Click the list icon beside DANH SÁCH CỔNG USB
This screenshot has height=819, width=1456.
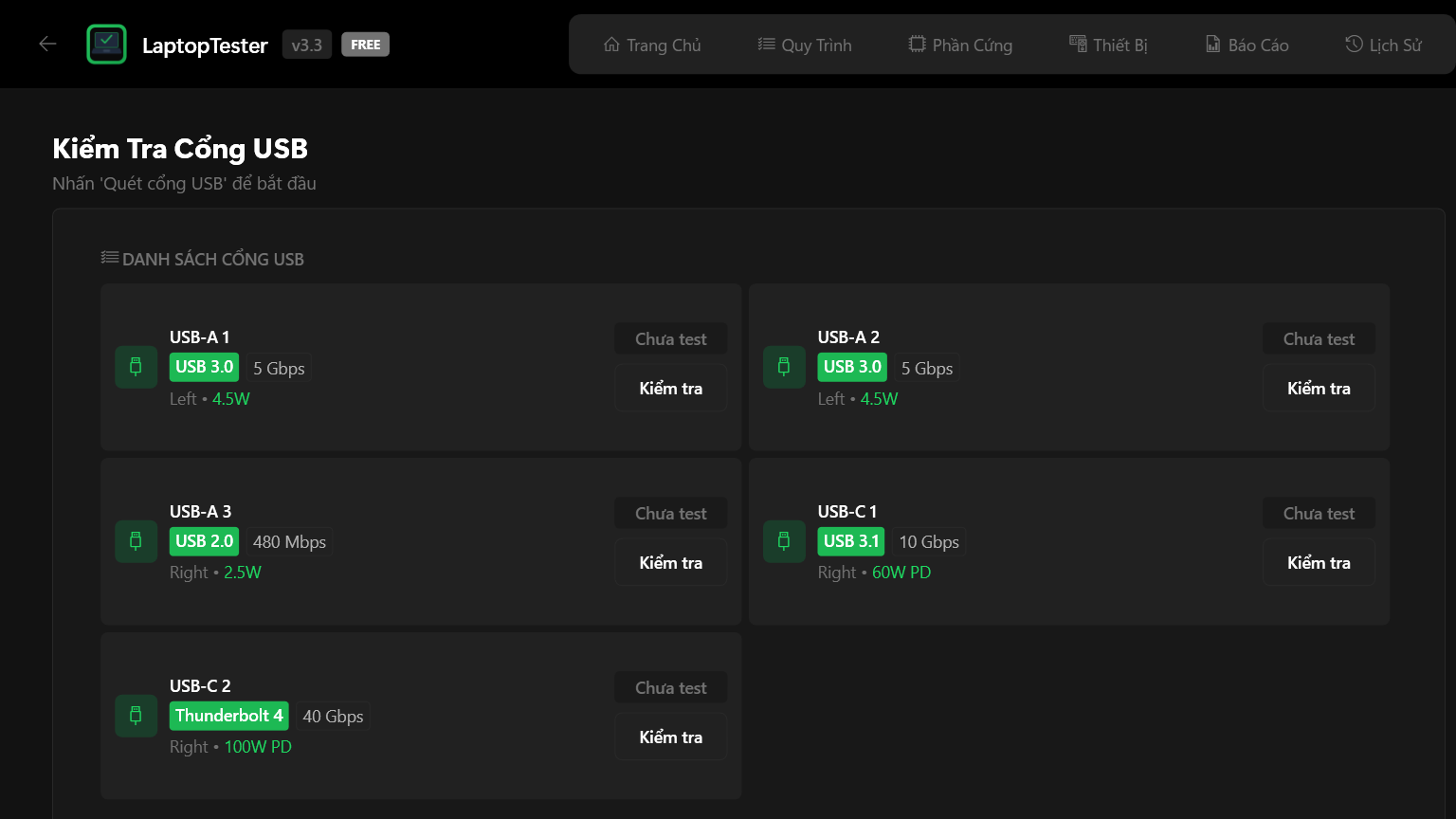[x=110, y=258]
